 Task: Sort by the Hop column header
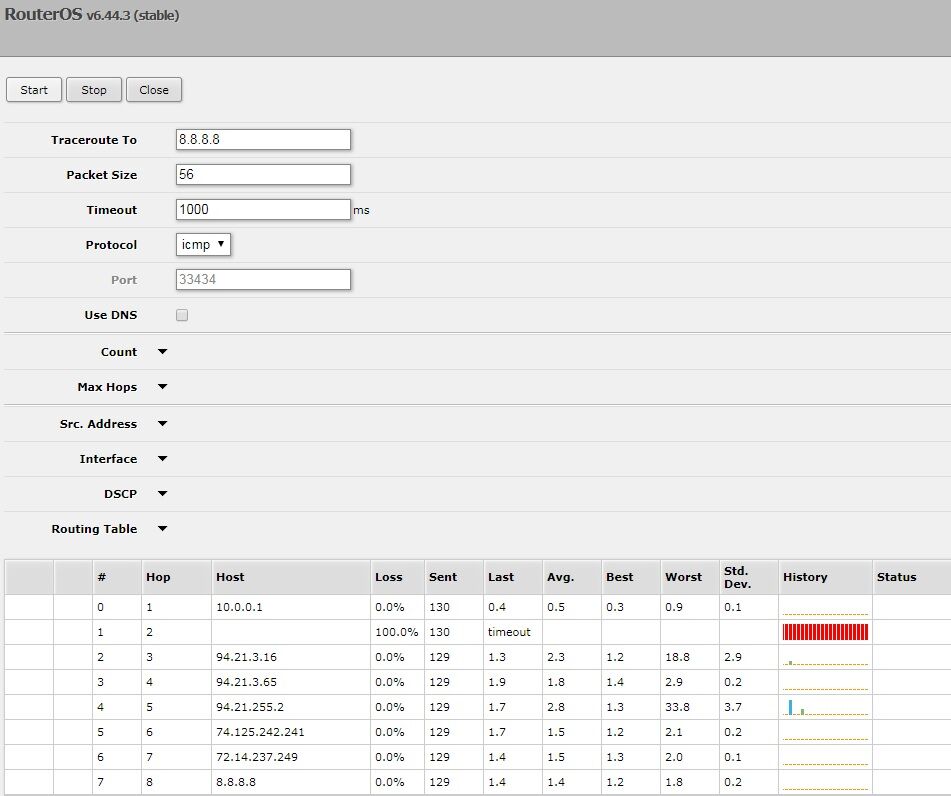[x=176, y=577]
